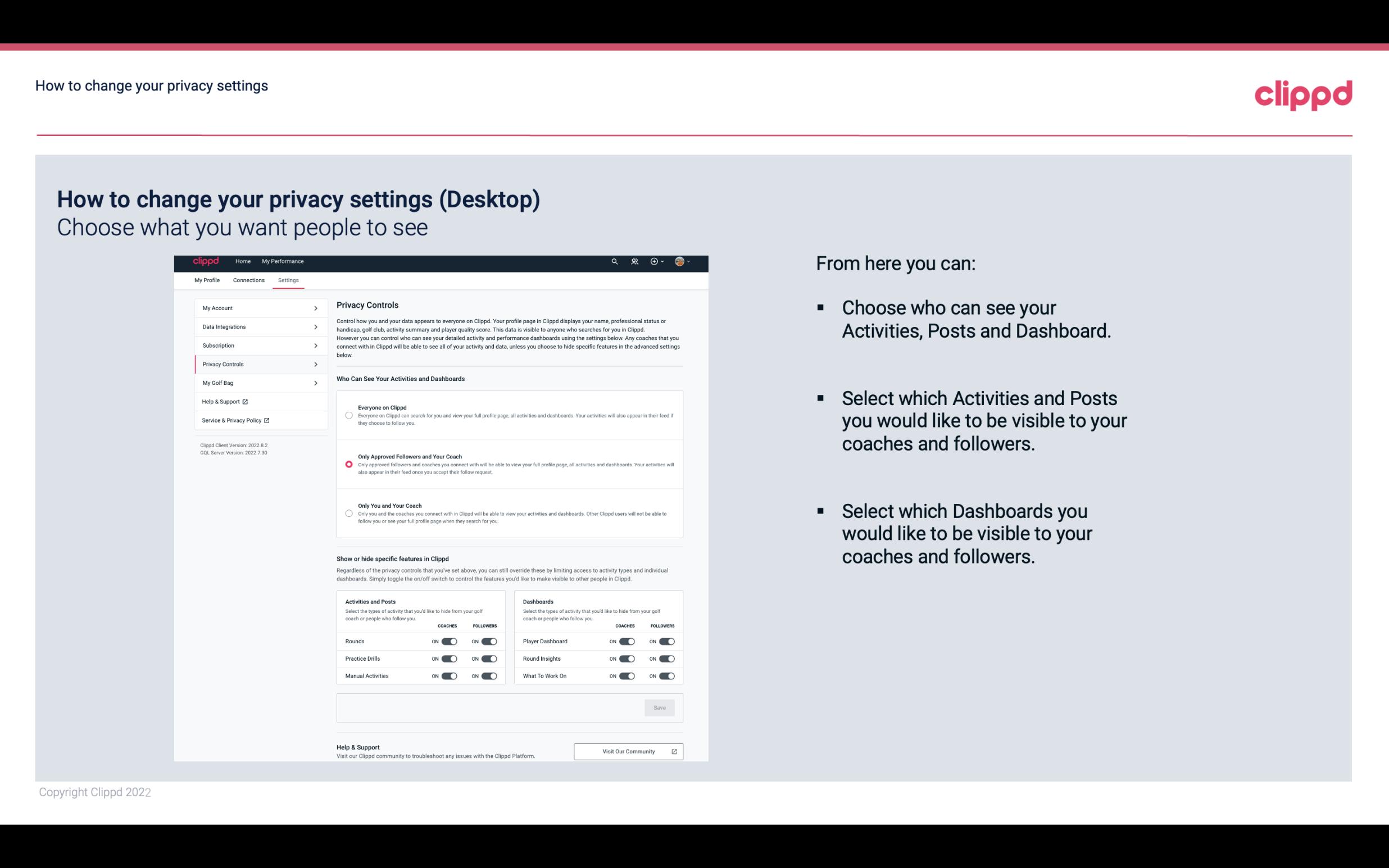Click the Privacy Controls menu item
The image size is (1389, 868).
pyautogui.click(x=256, y=364)
